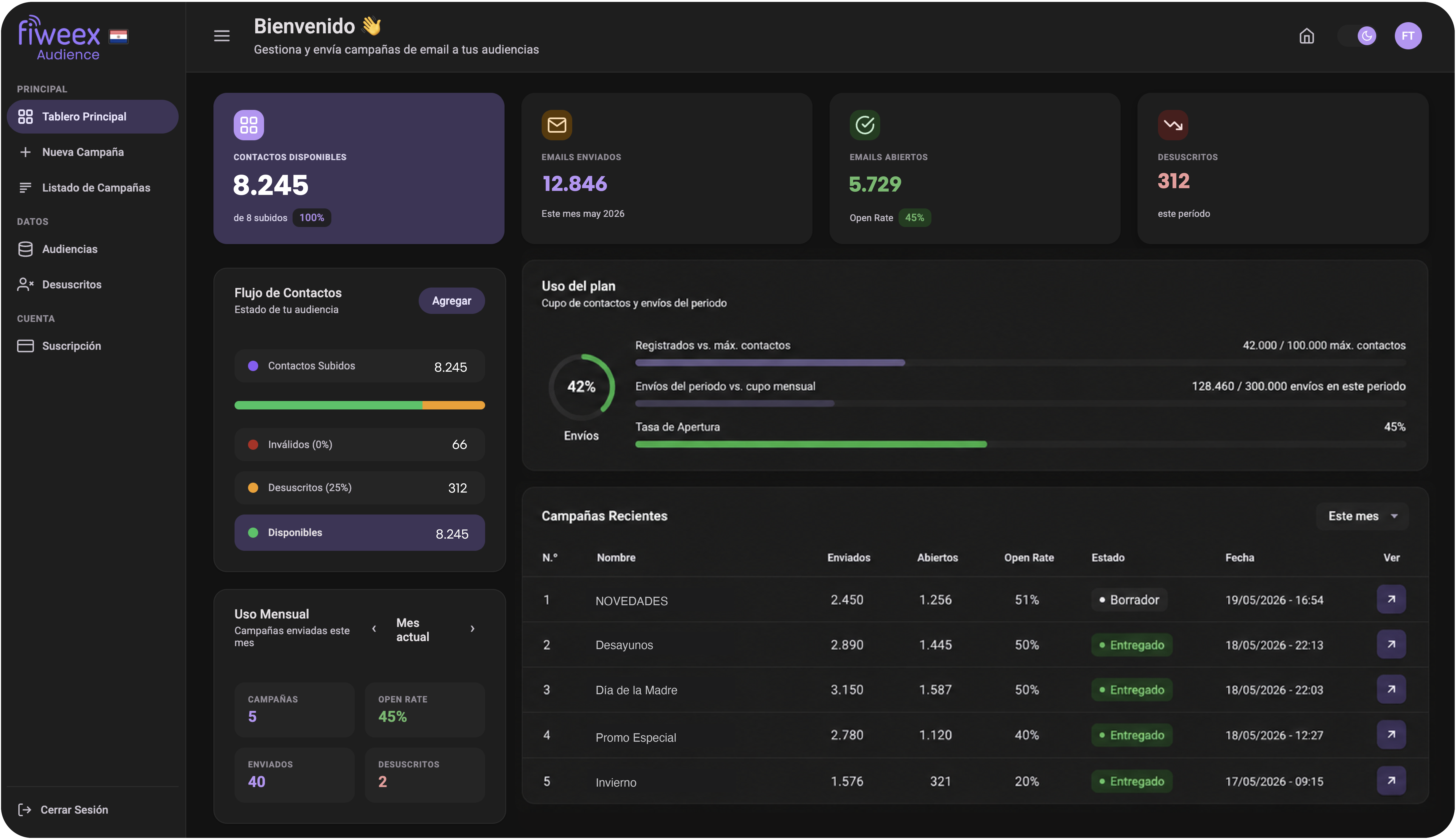
Task: Select Tablero Principal in sidebar
Action: coord(92,116)
